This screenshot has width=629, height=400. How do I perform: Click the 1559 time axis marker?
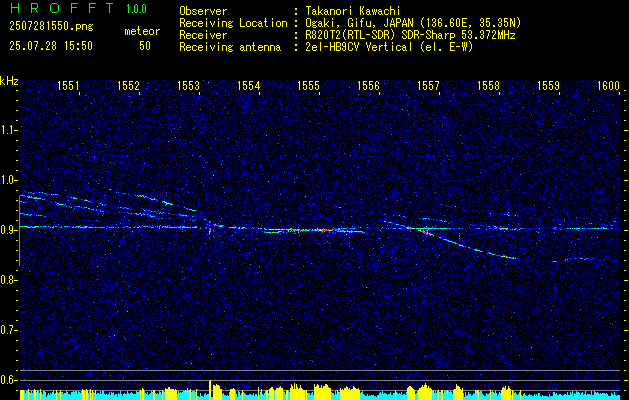click(x=548, y=85)
